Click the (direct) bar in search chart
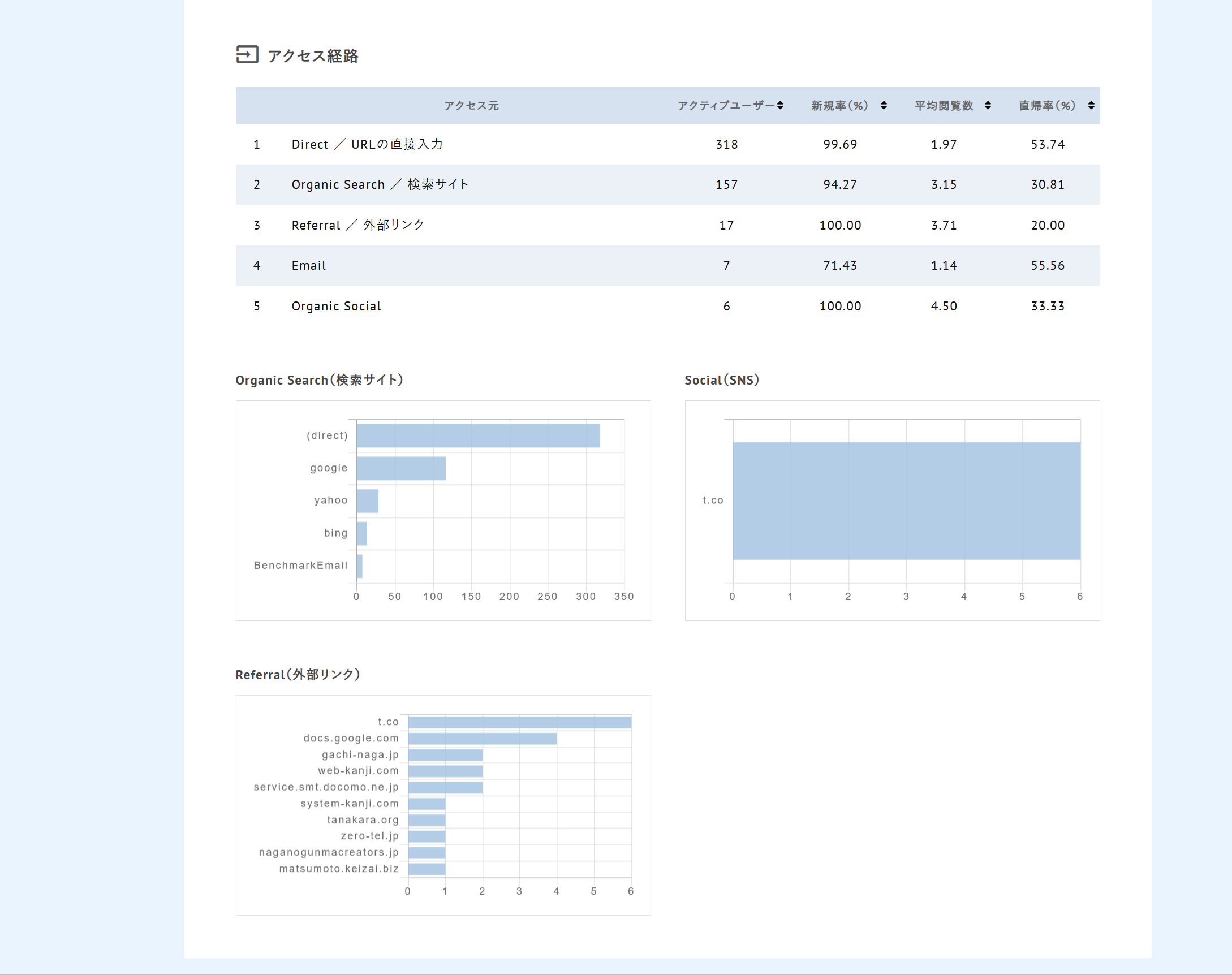 coord(478,435)
